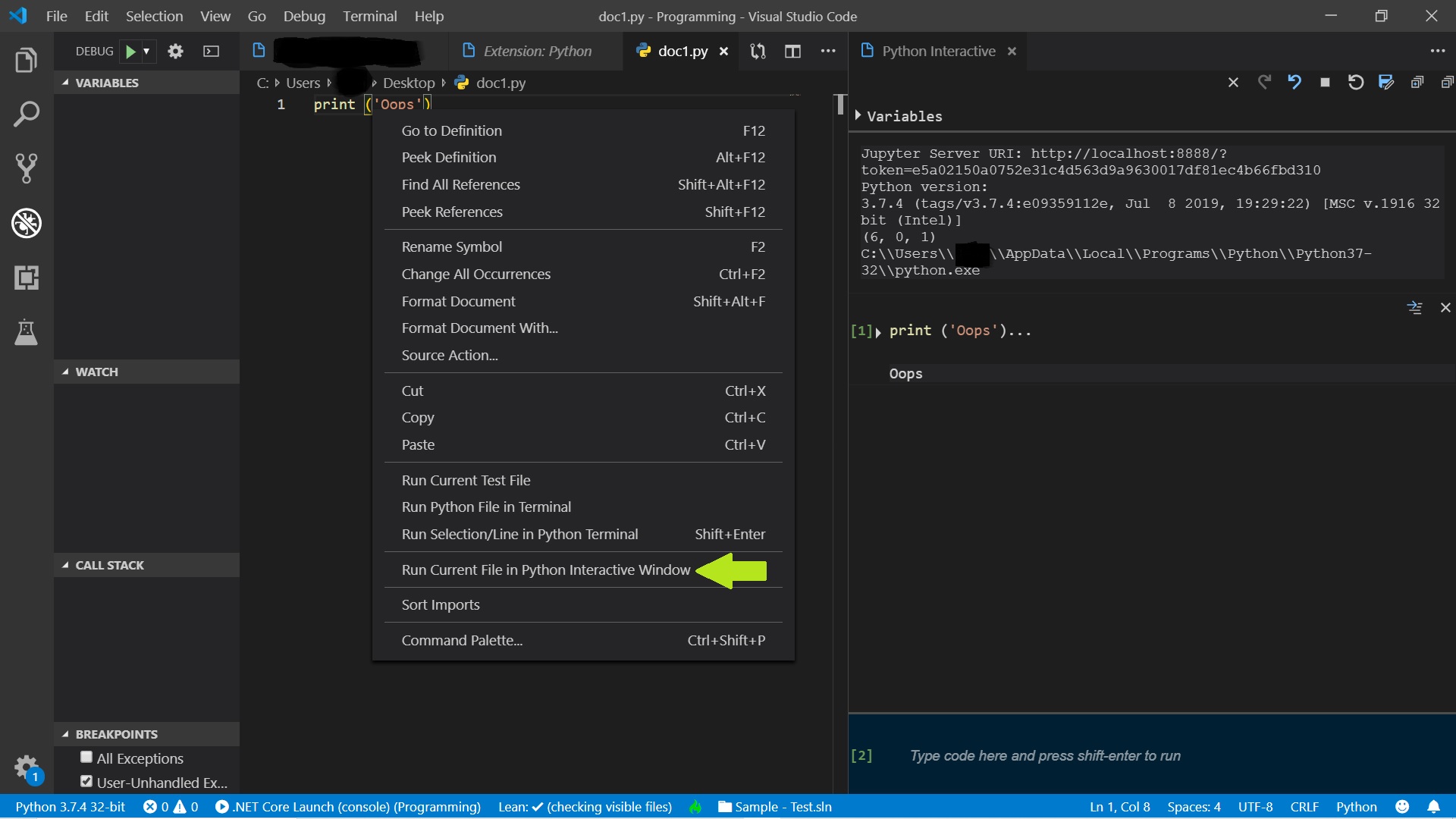Open Python Interactive panel More Actions ellipsis
This screenshot has width=1456, height=819.
pyautogui.click(x=1437, y=51)
